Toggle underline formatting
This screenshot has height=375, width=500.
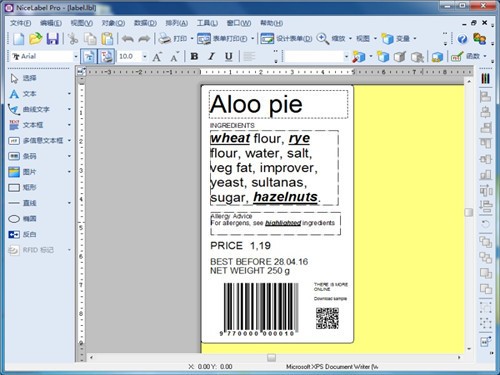tap(228, 56)
